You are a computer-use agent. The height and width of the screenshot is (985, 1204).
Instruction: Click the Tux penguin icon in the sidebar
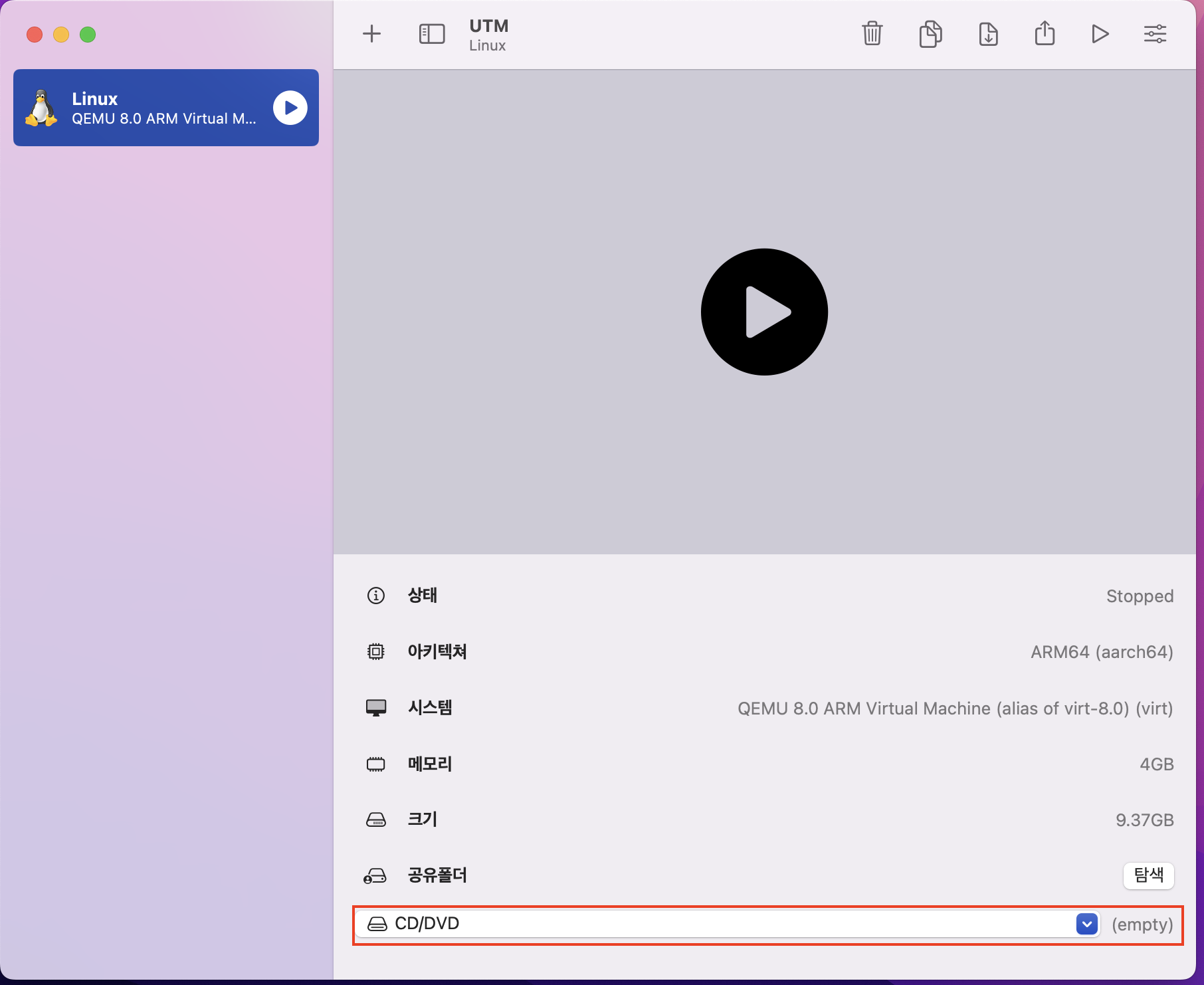point(42,108)
